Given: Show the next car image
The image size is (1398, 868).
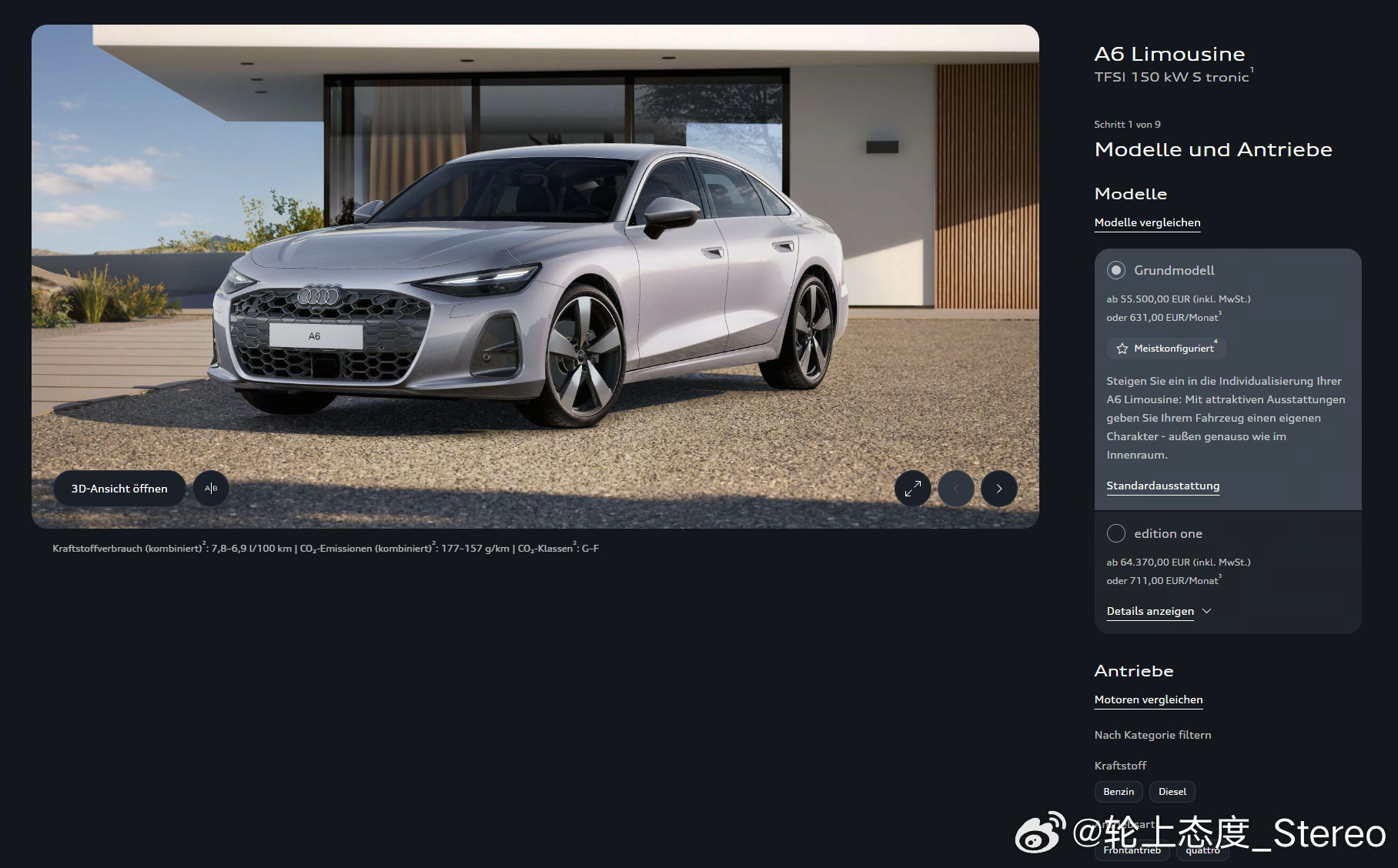Looking at the screenshot, I should point(999,489).
